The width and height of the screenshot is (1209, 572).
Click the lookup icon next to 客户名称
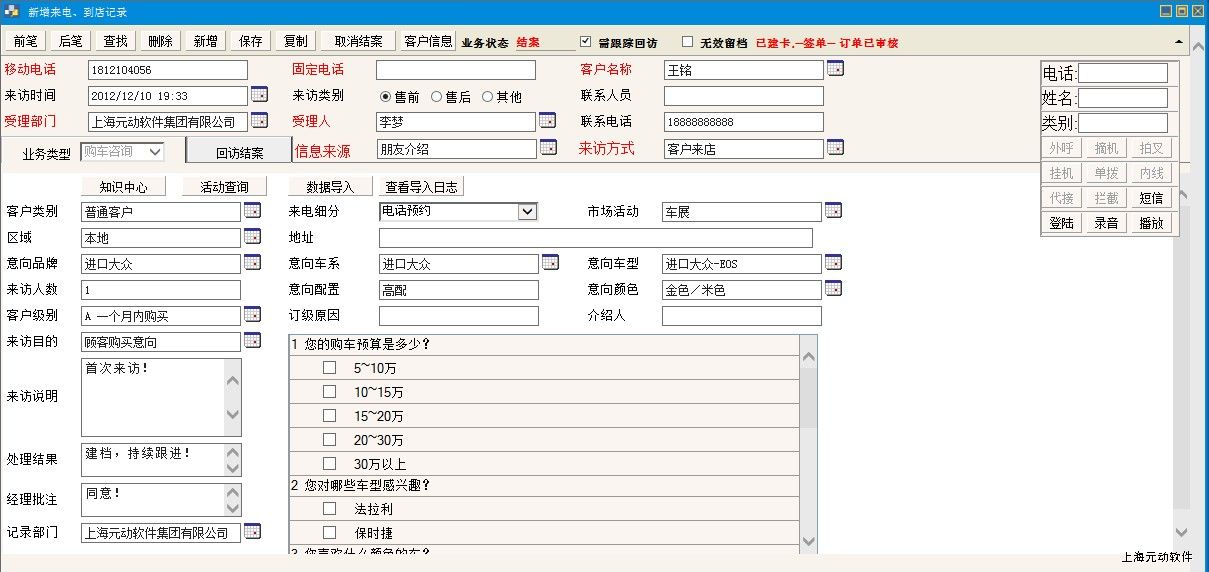point(835,69)
